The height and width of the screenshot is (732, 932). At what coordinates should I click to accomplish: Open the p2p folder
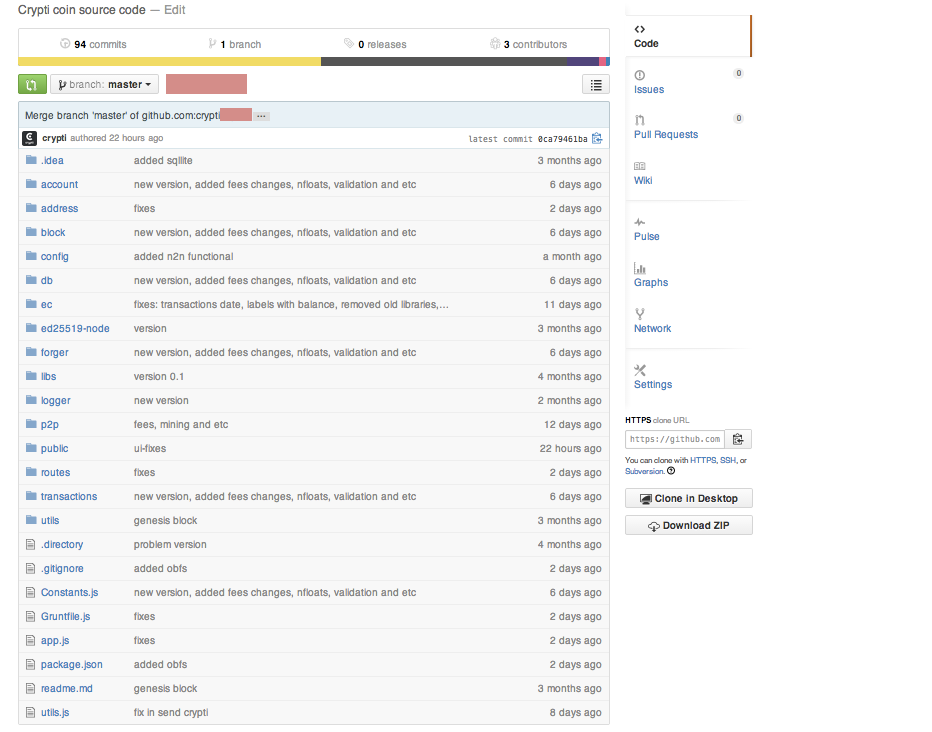49,425
